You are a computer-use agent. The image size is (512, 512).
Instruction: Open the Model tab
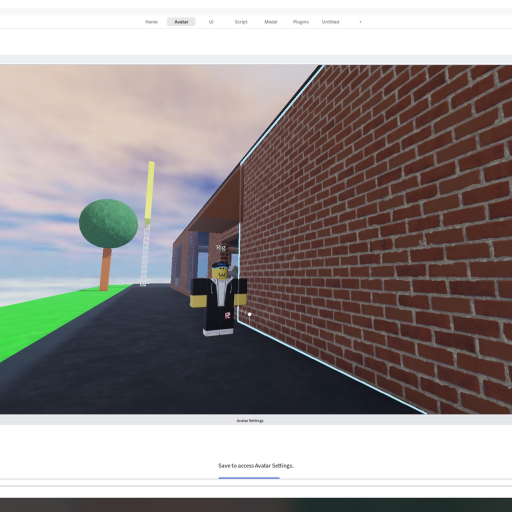pos(271,22)
